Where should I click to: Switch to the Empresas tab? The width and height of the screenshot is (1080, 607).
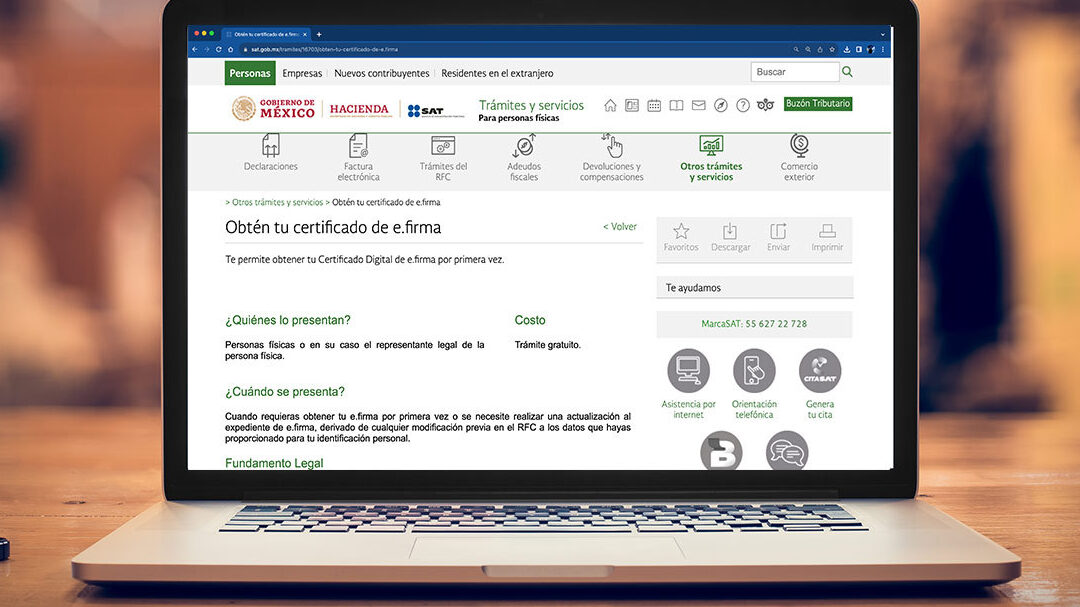[x=302, y=73]
